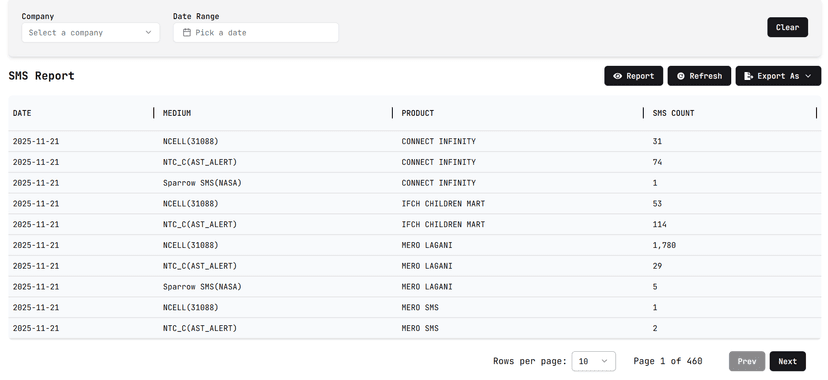Open the Company select dropdown

pos(90,33)
